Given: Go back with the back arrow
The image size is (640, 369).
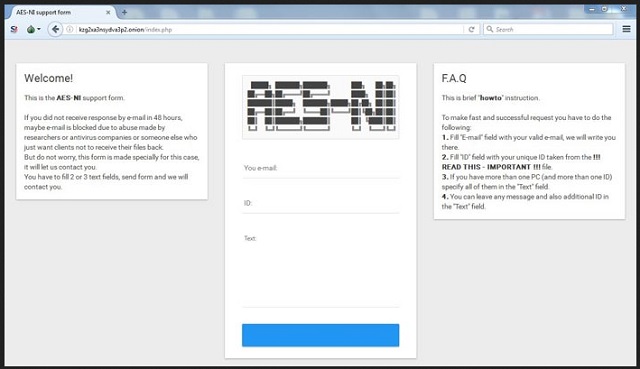Looking at the screenshot, I should 55,29.
